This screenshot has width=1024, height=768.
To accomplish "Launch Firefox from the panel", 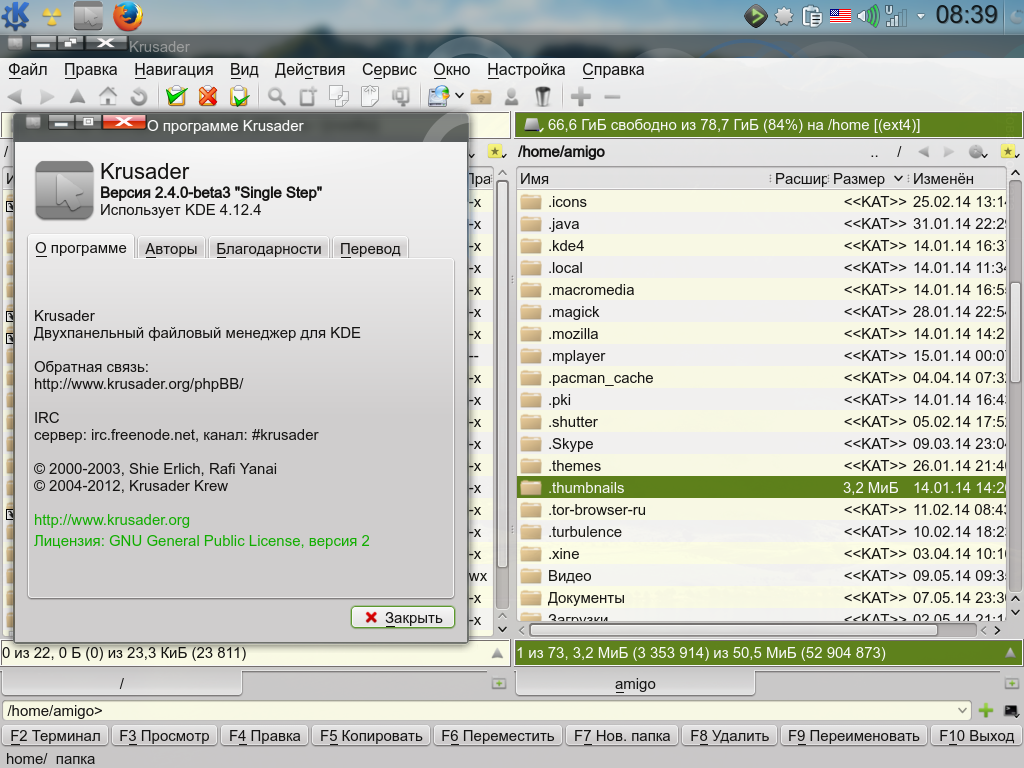I will pyautogui.click(x=128, y=16).
